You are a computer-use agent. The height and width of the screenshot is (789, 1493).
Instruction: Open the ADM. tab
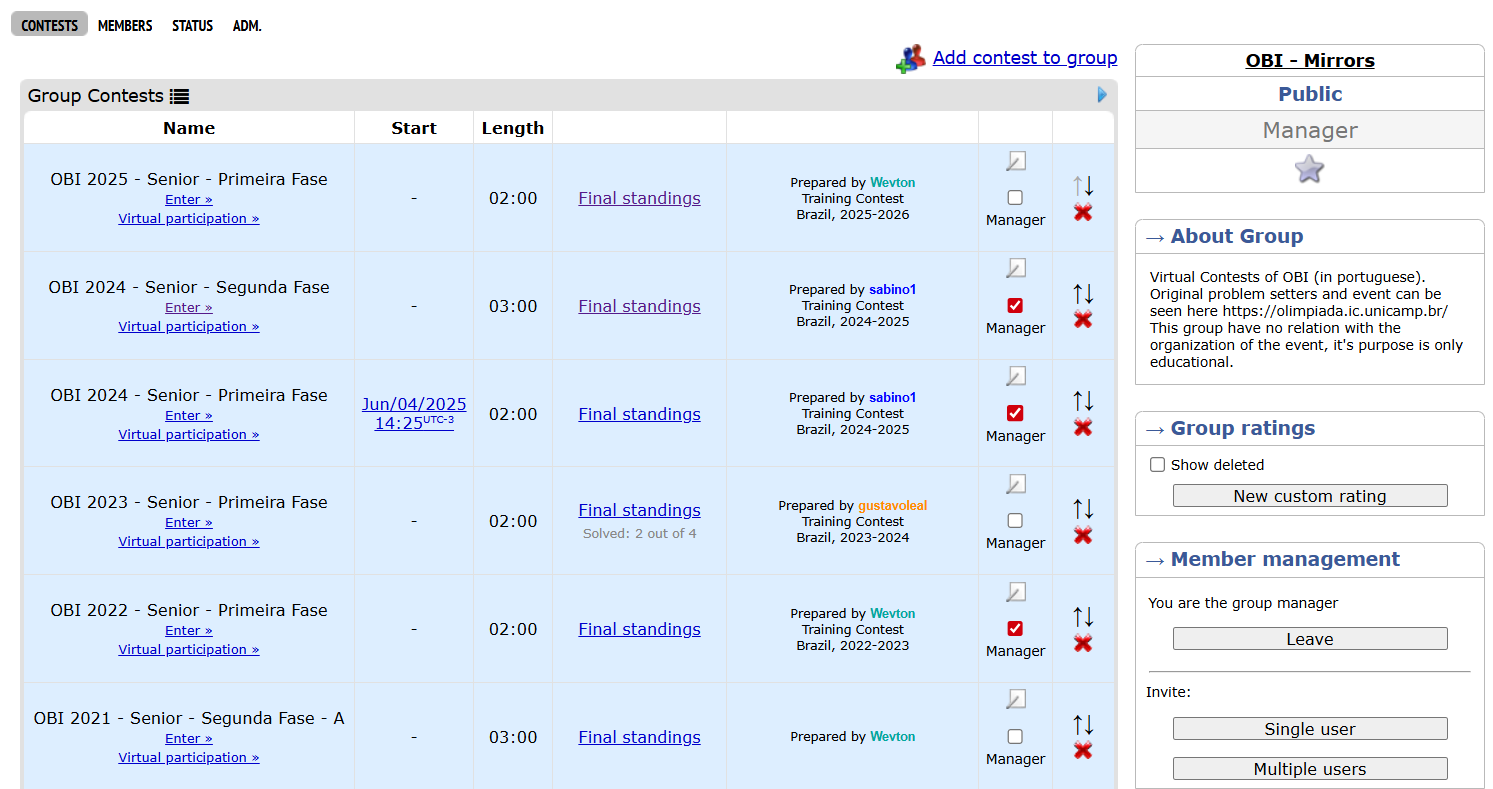coord(247,26)
